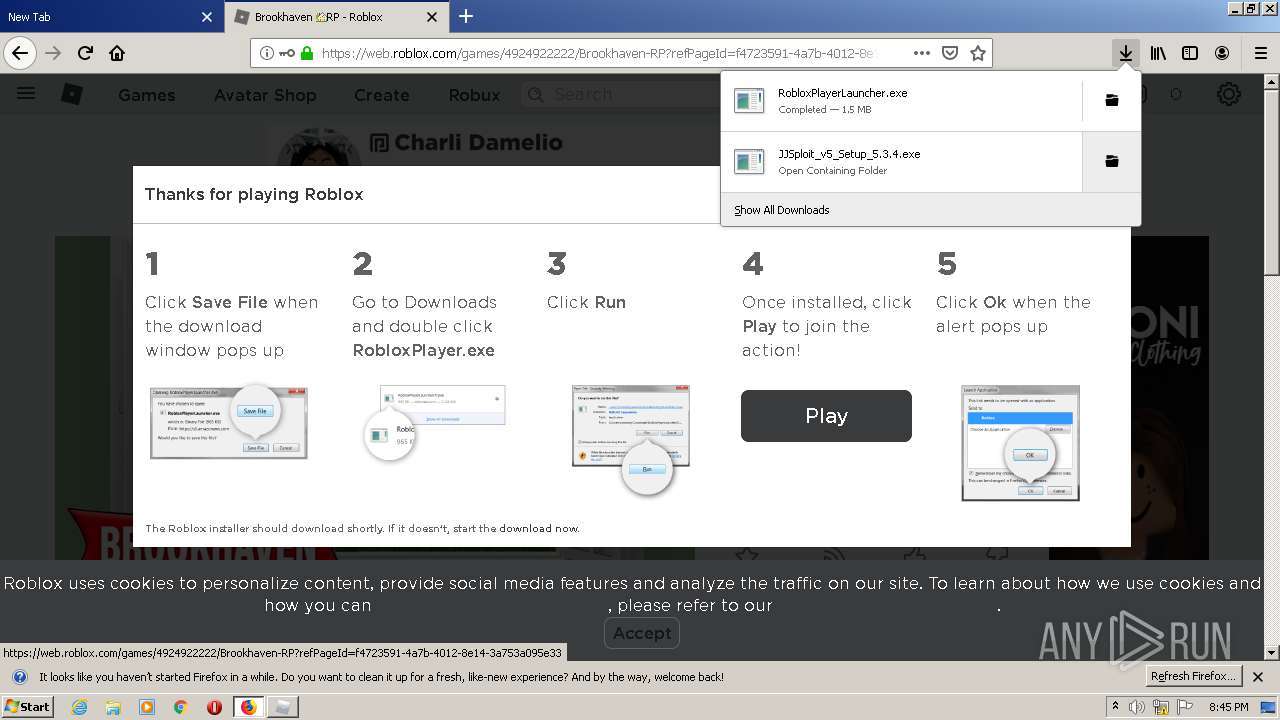Click the Downloads step two thumbnail
This screenshot has width=1280, height=720.
(x=433, y=422)
